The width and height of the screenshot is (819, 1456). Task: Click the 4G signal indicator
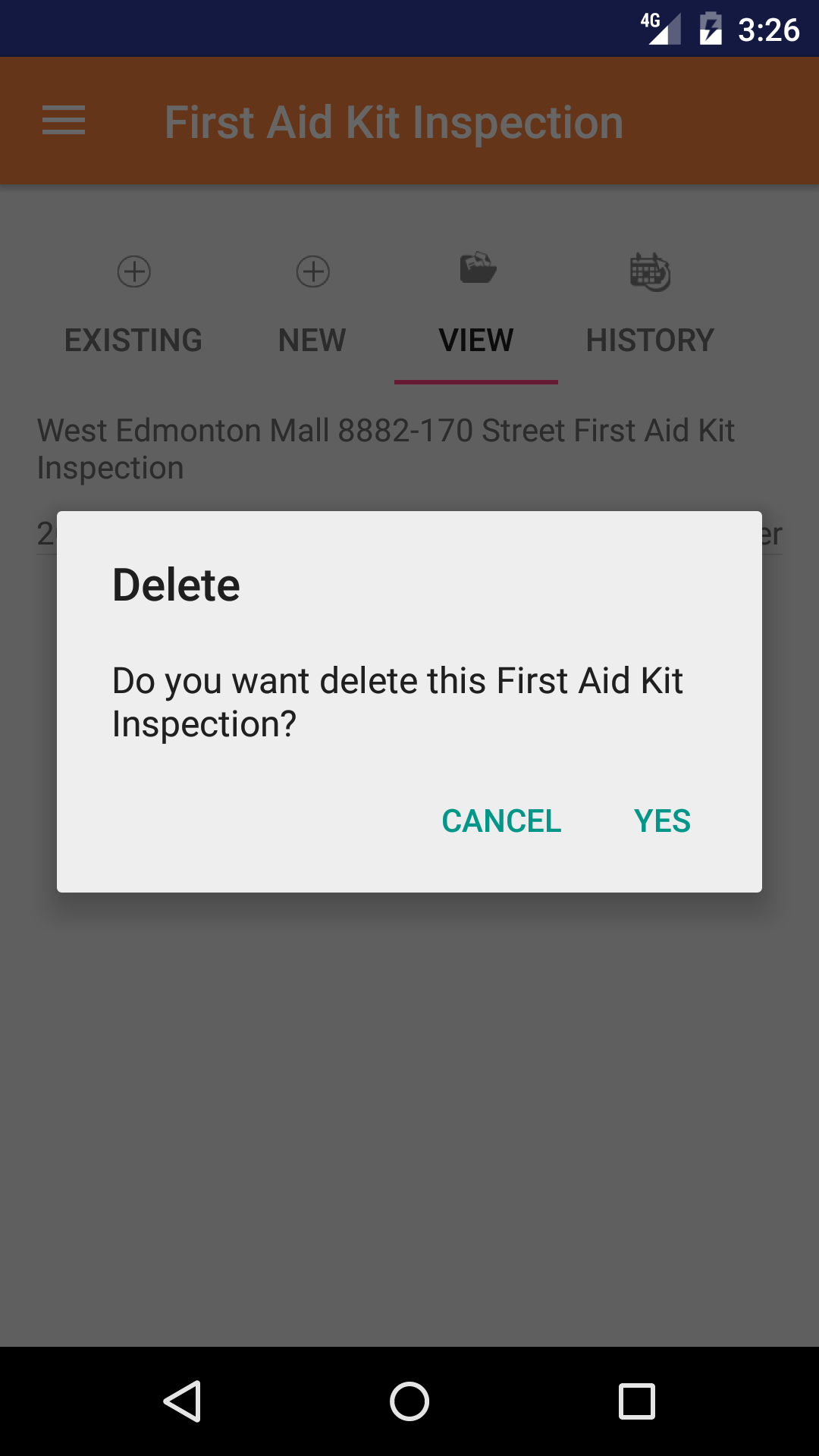(661, 29)
